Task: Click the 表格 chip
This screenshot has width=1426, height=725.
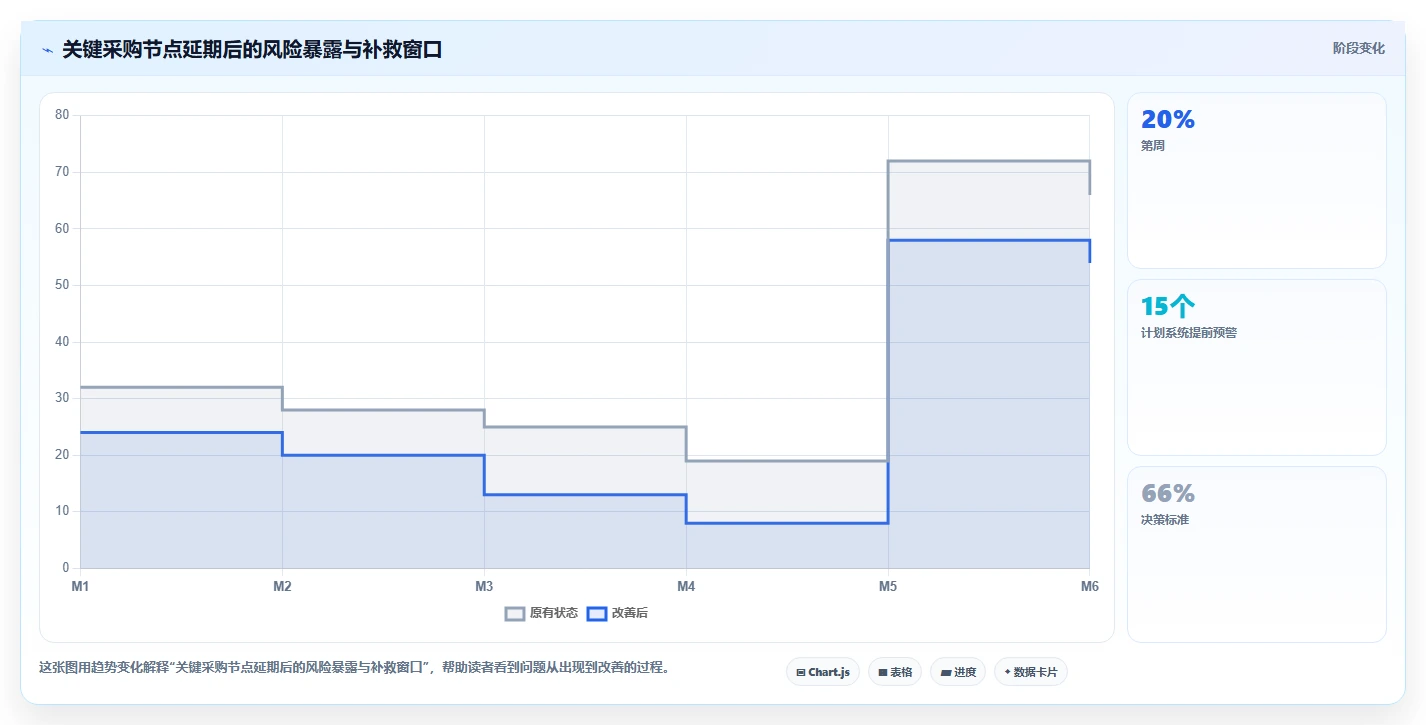Action: [895, 672]
